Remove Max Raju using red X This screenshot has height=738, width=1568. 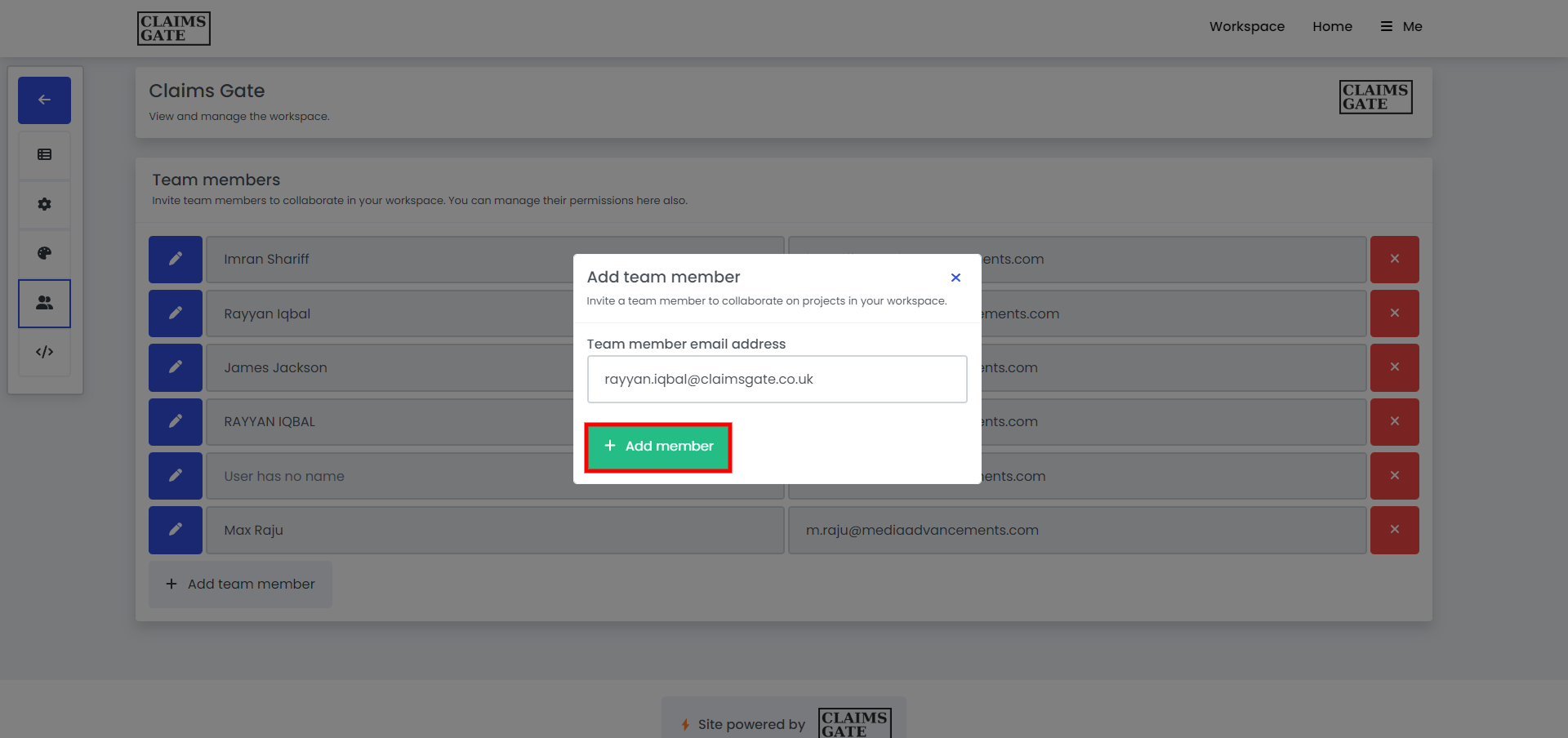coord(1394,531)
